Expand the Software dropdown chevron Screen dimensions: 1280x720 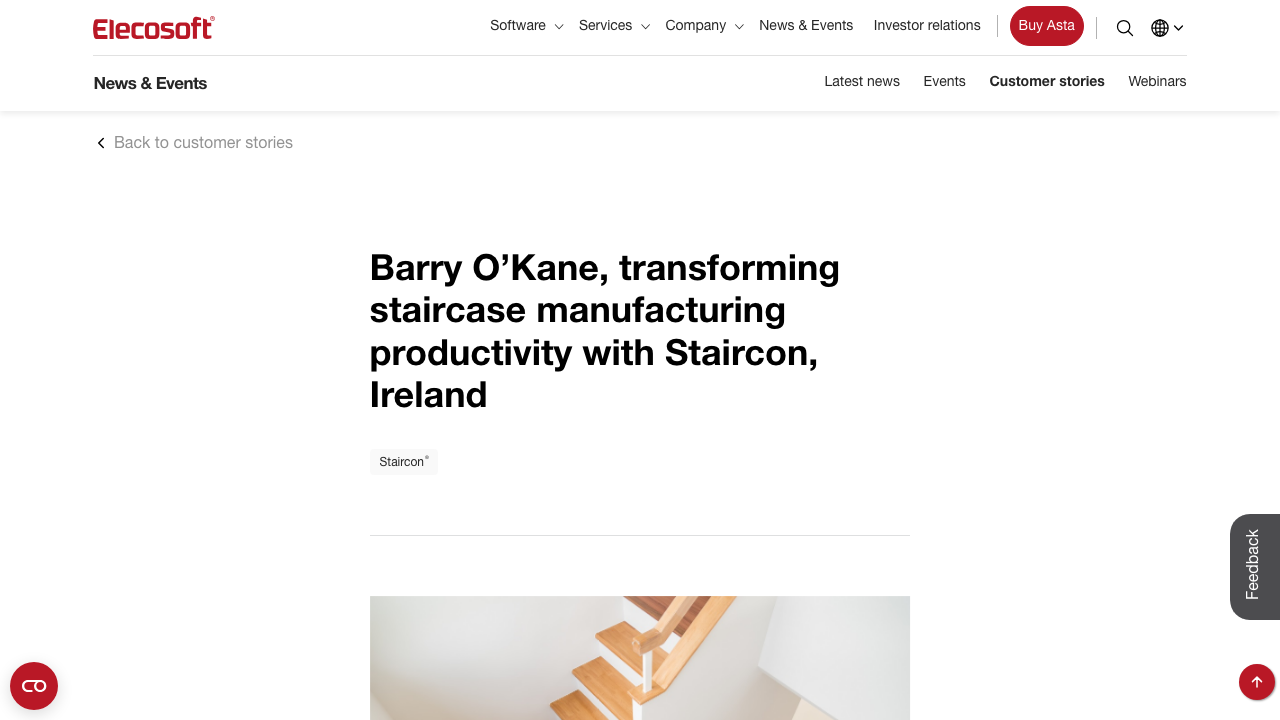(x=558, y=27)
